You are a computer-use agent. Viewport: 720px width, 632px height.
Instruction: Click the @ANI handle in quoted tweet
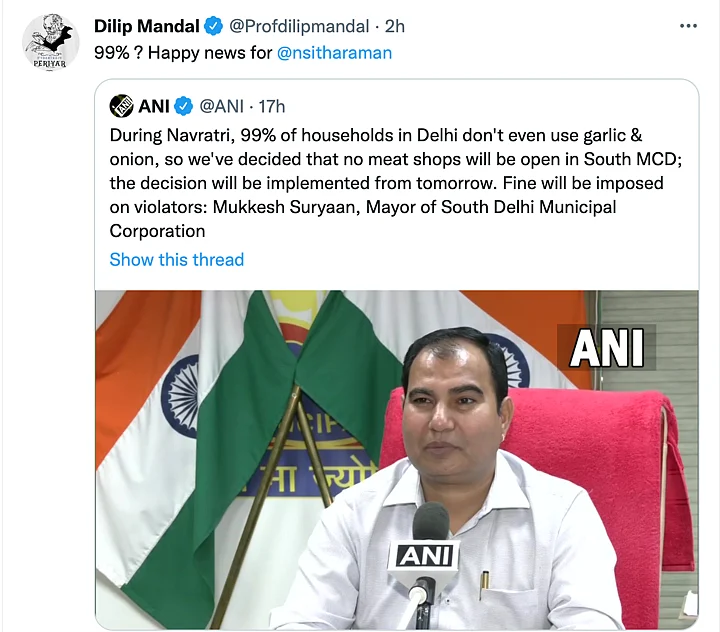(x=221, y=107)
